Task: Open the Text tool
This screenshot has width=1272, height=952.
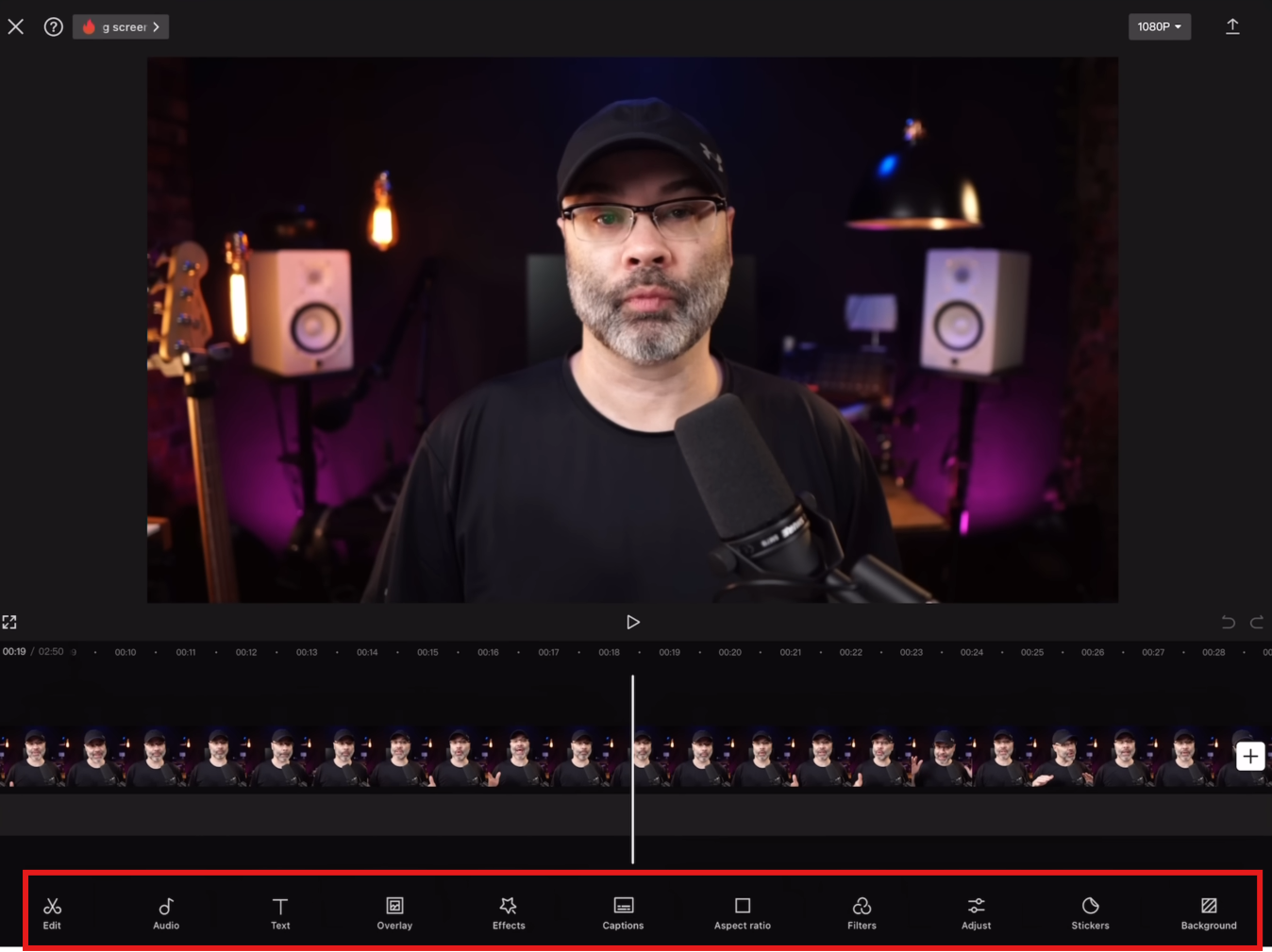Action: 280,910
